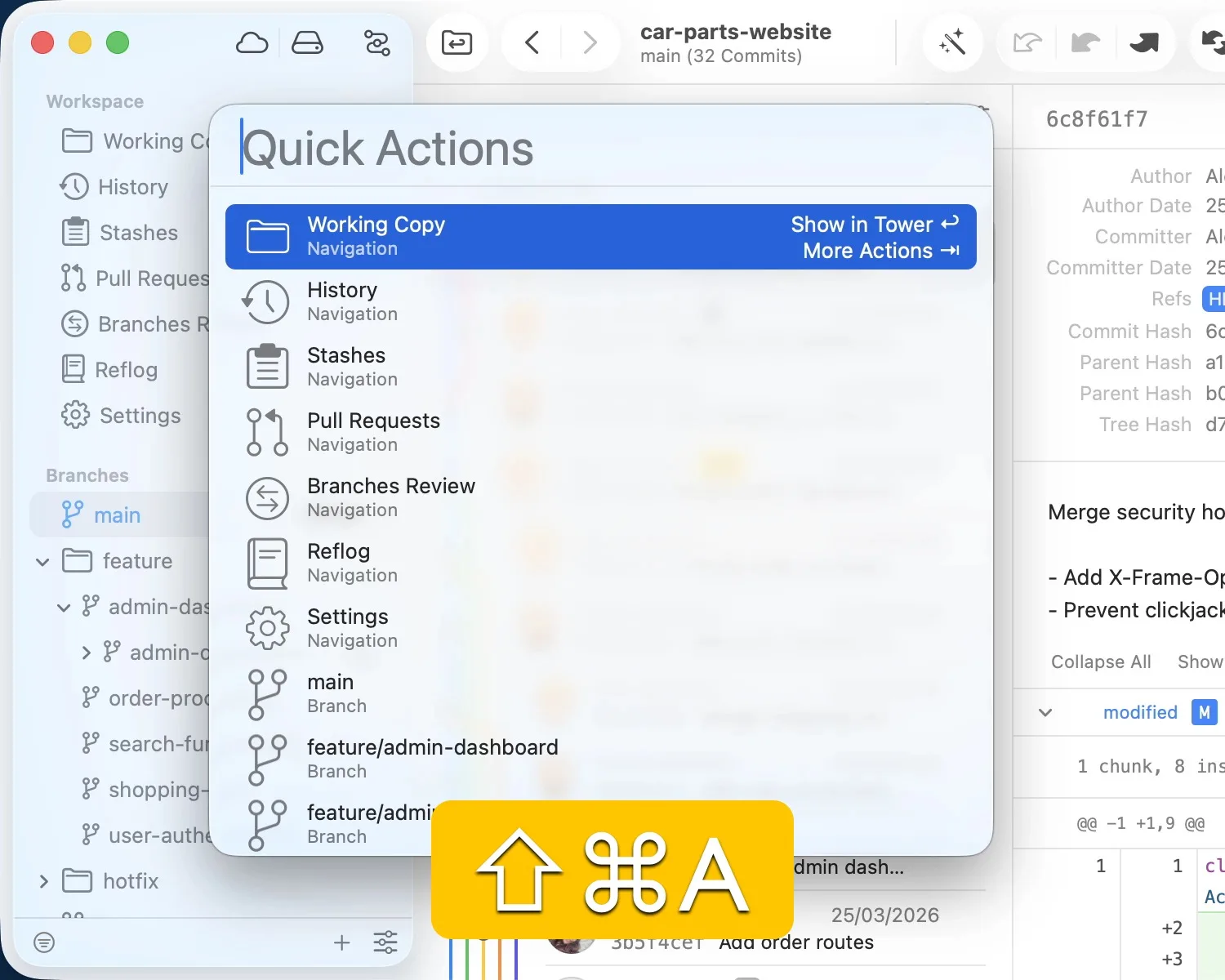Expand the hotfix folder

click(x=44, y=881)
